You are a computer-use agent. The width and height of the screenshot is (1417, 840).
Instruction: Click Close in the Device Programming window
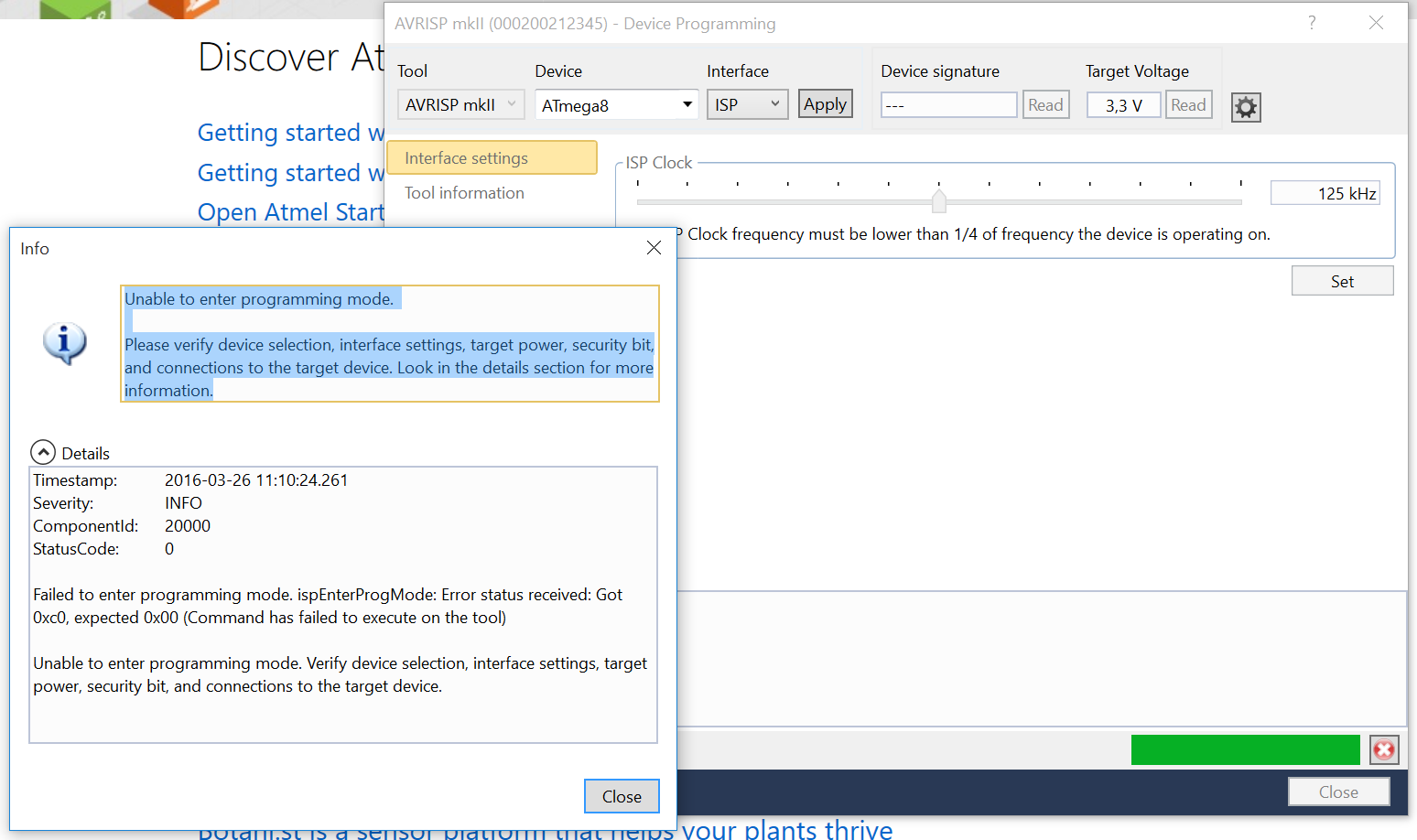(x=1338, y=792)
